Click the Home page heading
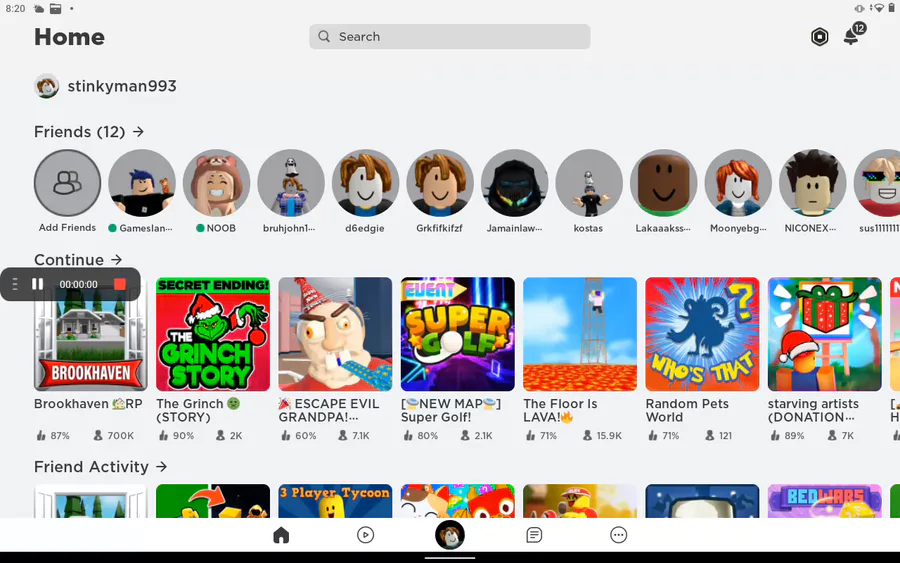 [x=69, y=37]
